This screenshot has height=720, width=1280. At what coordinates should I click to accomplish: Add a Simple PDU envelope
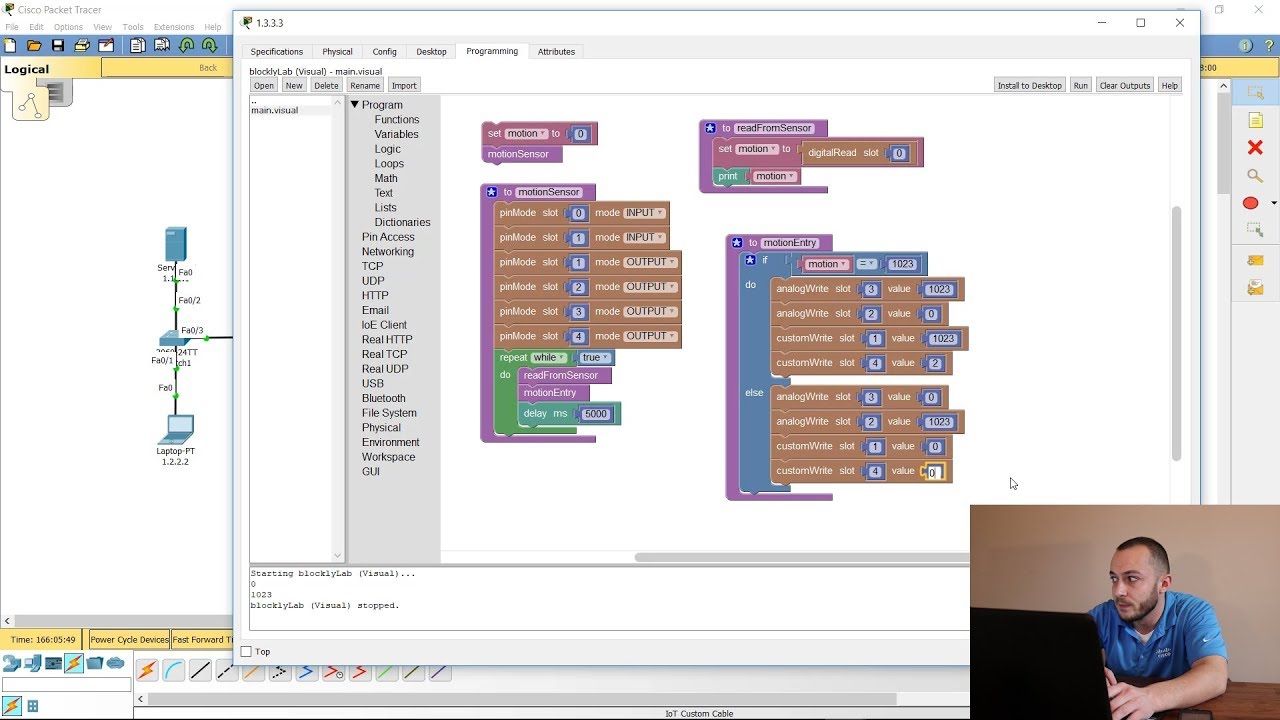pyautogui.click(x=1255, y=260)
